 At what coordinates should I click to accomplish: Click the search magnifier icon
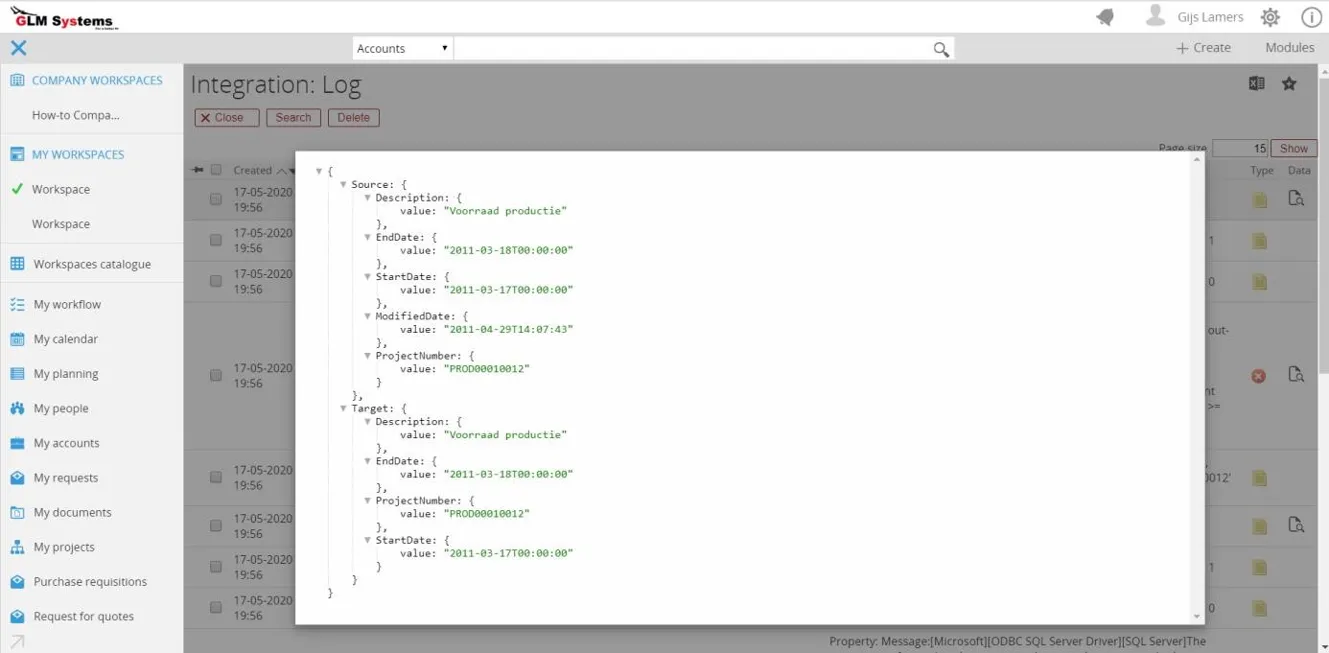click(941, 49)
